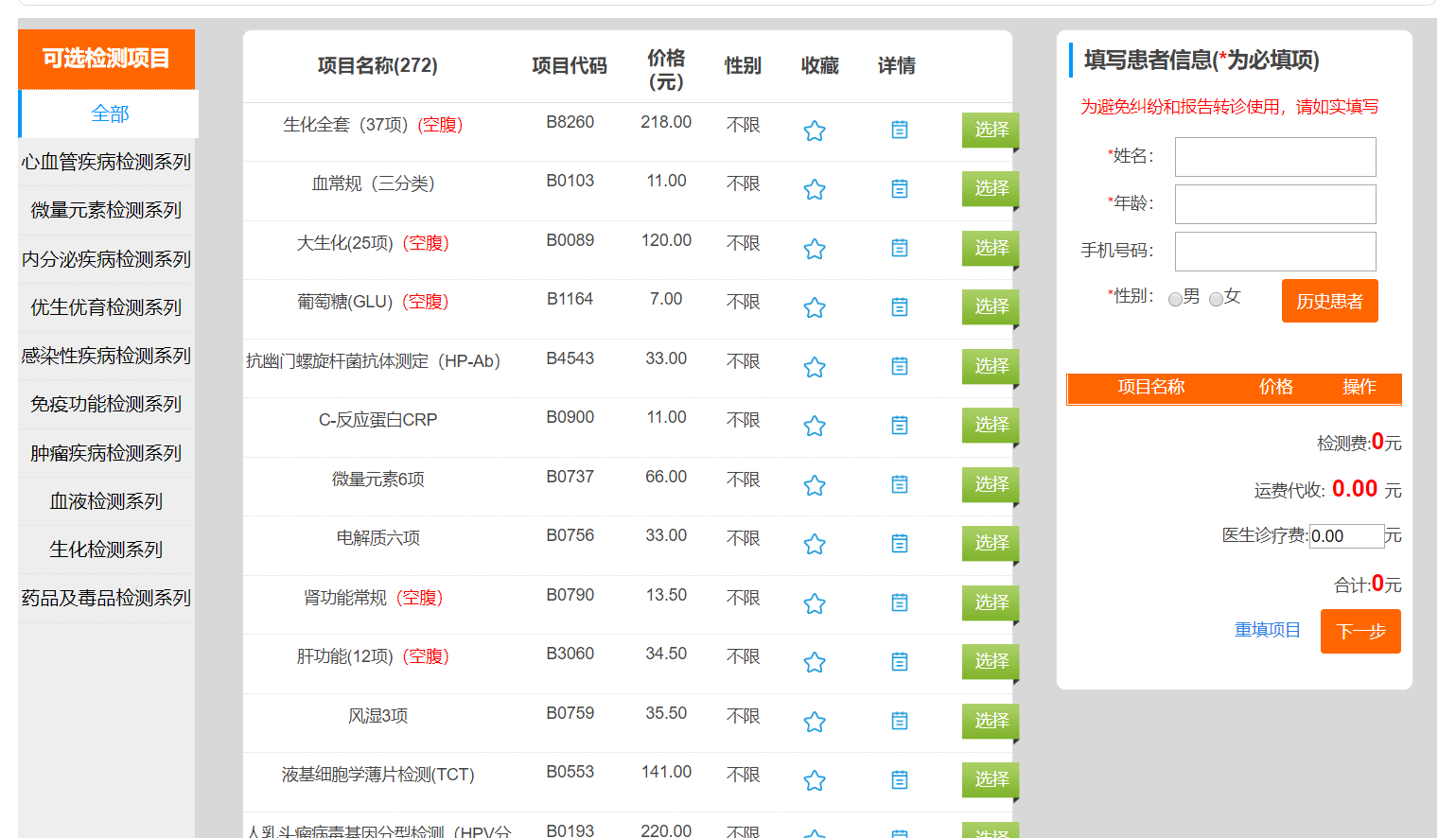Open details icon for 抗幽门螺旋杆菌抗体测定
This screenshot has height=838, width=1456.
[x=900, y=366]
